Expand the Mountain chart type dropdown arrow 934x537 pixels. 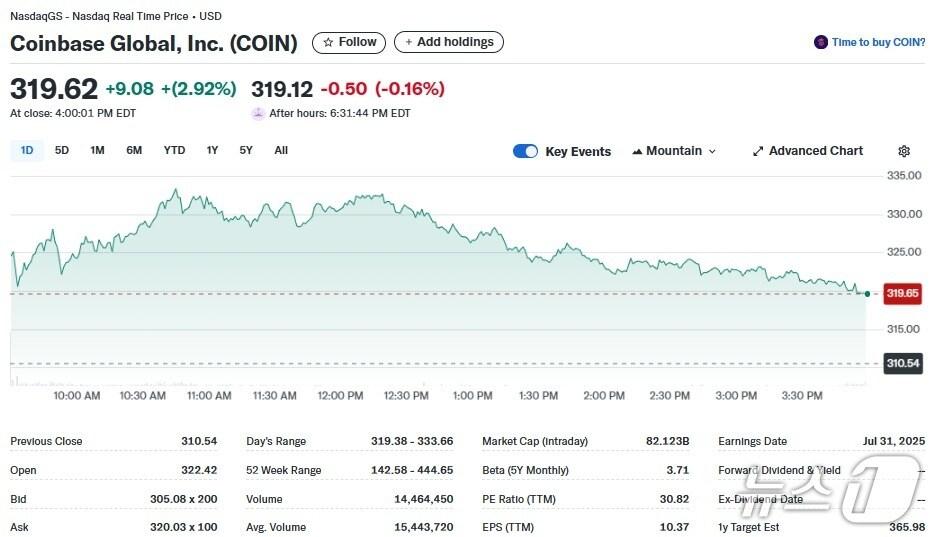(712, 152)
